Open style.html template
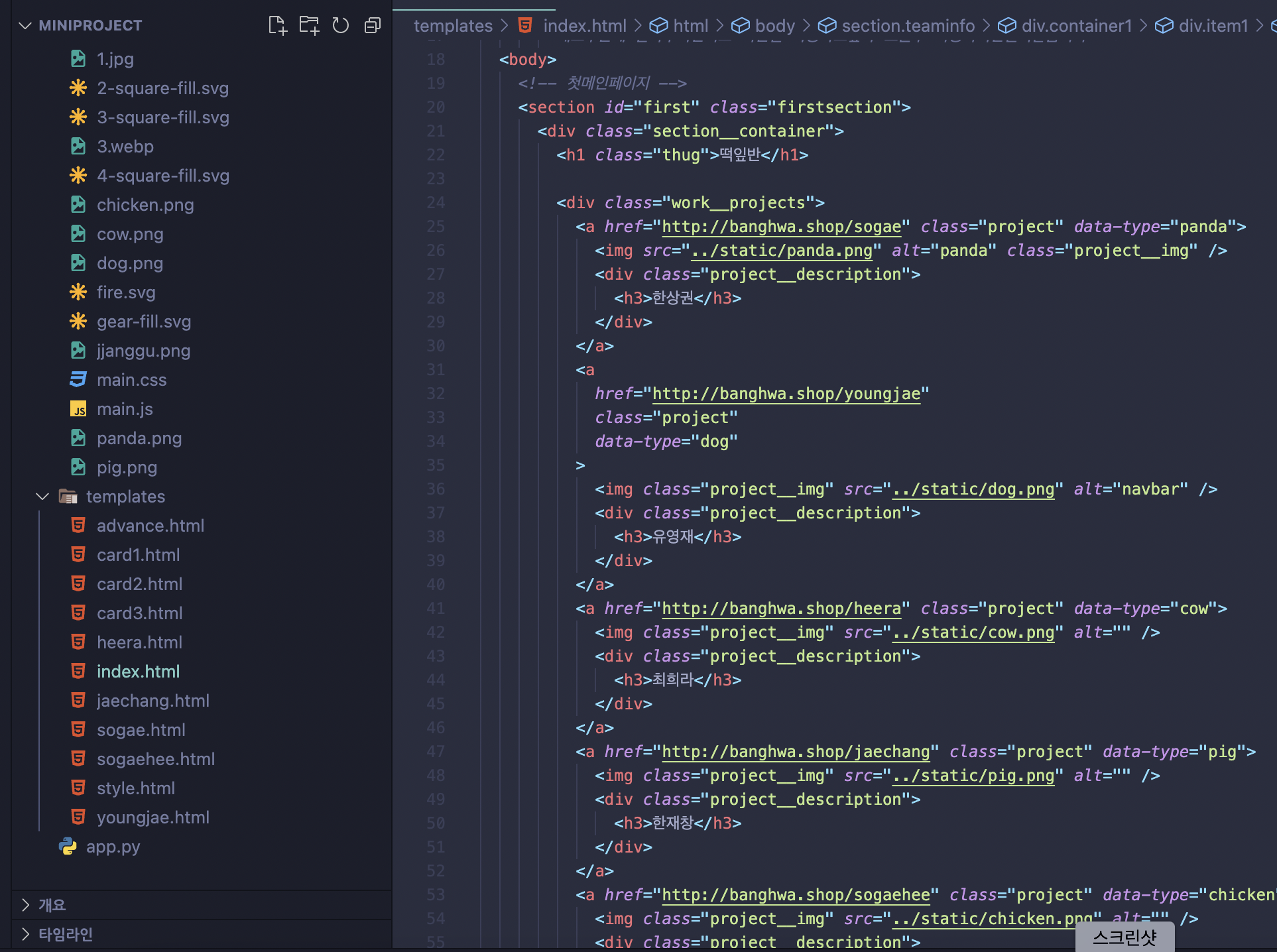1277x952 pixels. (x=135, y=788)
